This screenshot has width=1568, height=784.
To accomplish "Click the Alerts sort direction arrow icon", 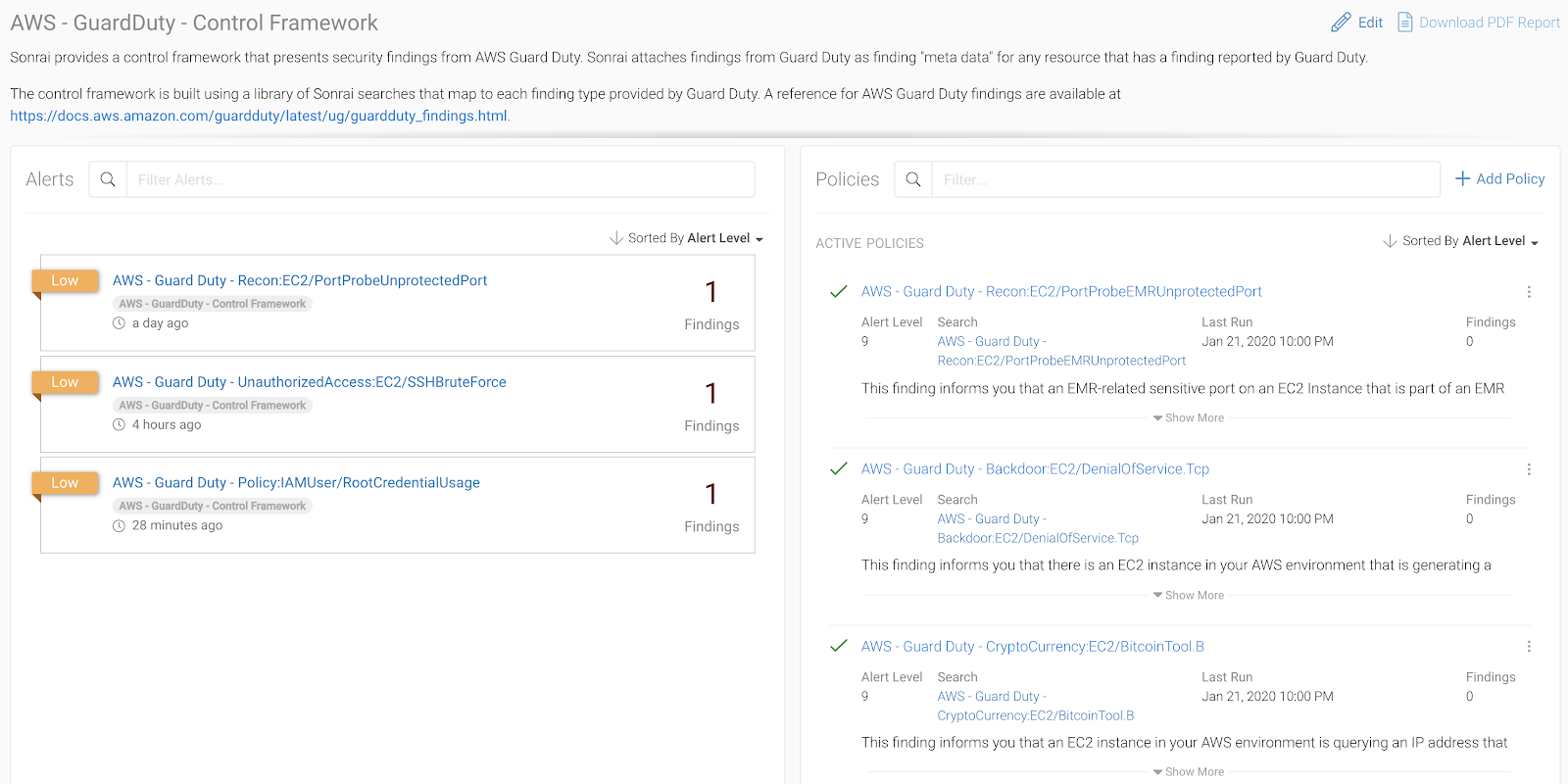I will click(616, 238).
